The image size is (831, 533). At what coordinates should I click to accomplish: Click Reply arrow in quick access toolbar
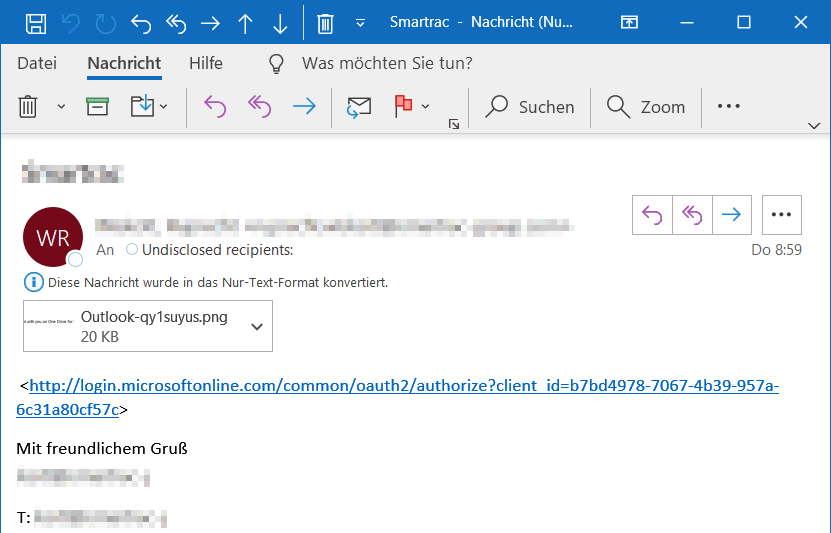pyautogui.click(x=141, y=23)
